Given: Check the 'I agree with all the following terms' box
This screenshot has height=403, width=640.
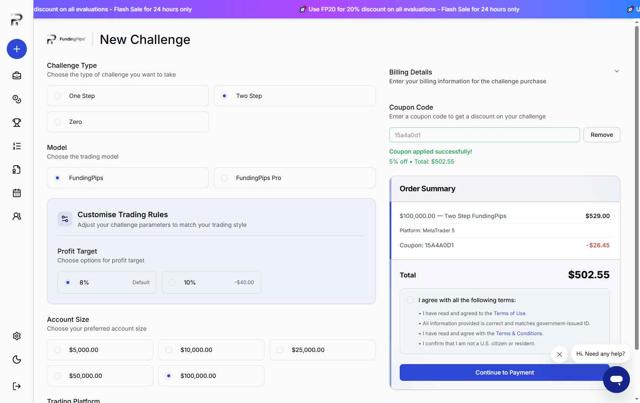Looking at the screenshot, I should [x=410, y=300].
